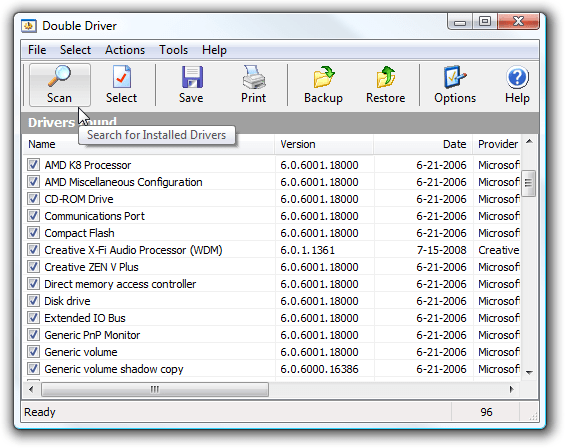Select the Disk drive row name
This screenshot has height=448, width=565.
tap(67, 301)
